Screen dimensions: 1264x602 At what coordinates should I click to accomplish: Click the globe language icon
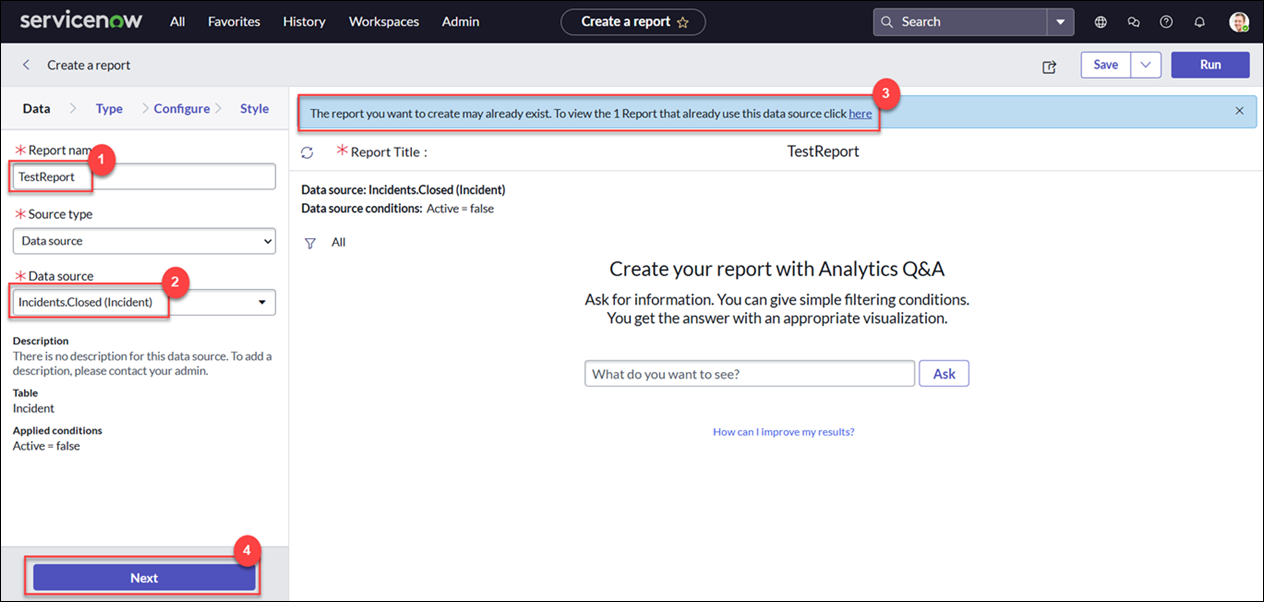1101,22
